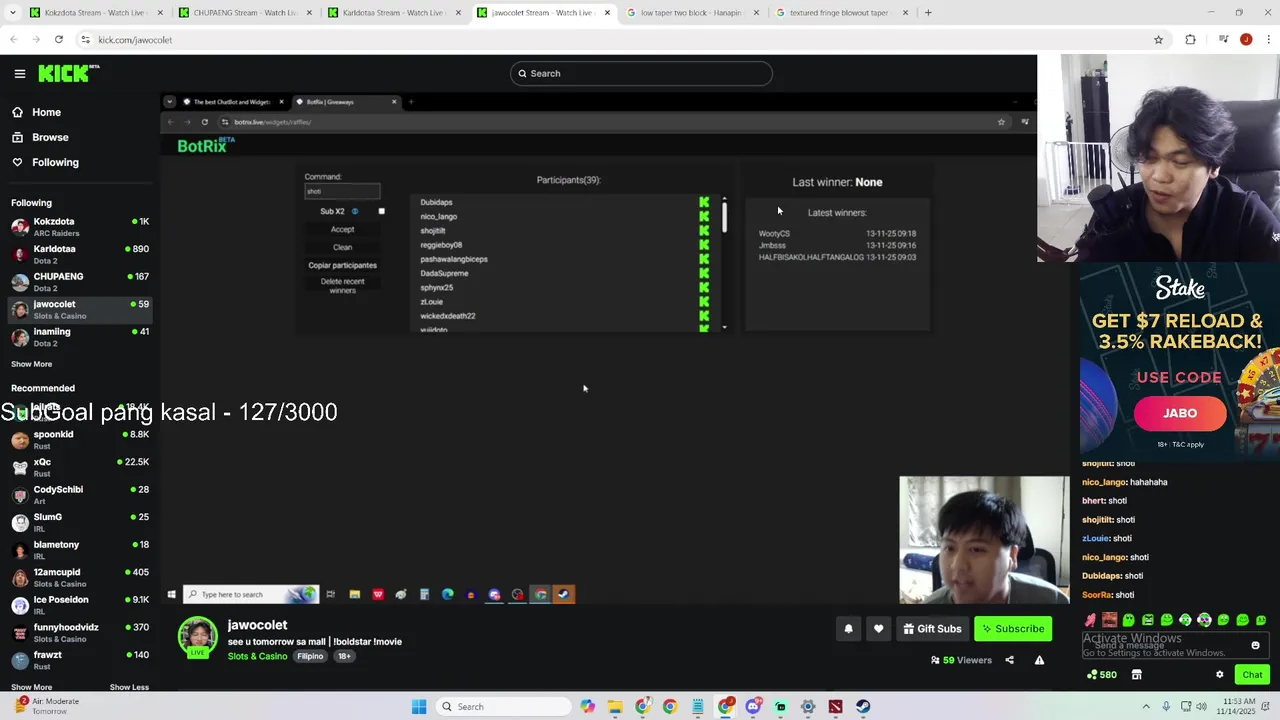Open the Kick logo homepage link
The width and height of the screenshot is (1280, 720).
pyautogui.click(x=69, y=73)
